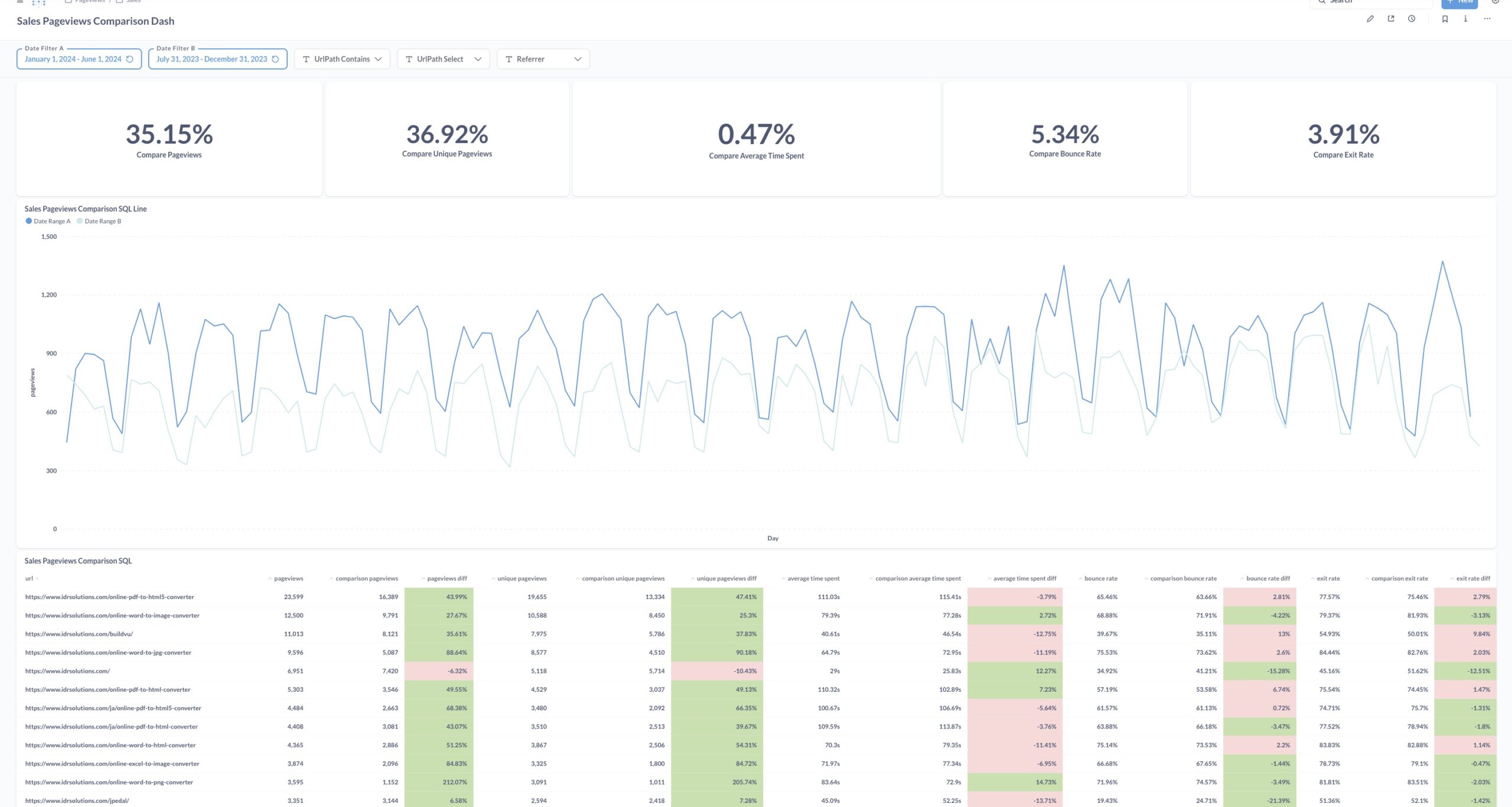This screenshot has height=807, width=1512.
Task: Toggle the Date Range A legend series
Action: pyautogui.click(x=48, y=221)
